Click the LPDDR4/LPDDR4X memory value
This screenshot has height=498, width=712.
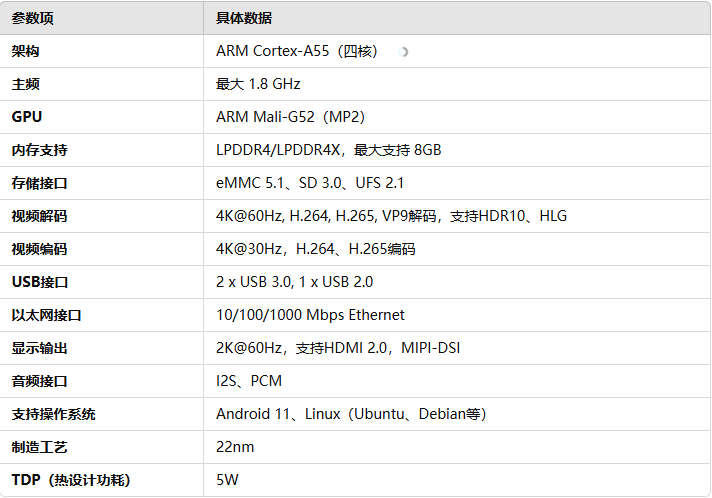click(329, 150)
